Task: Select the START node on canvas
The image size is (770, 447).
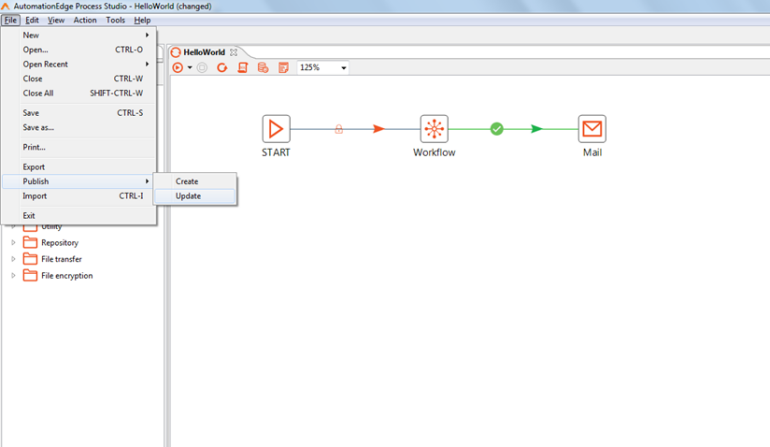Action: [x=276, y=129]
